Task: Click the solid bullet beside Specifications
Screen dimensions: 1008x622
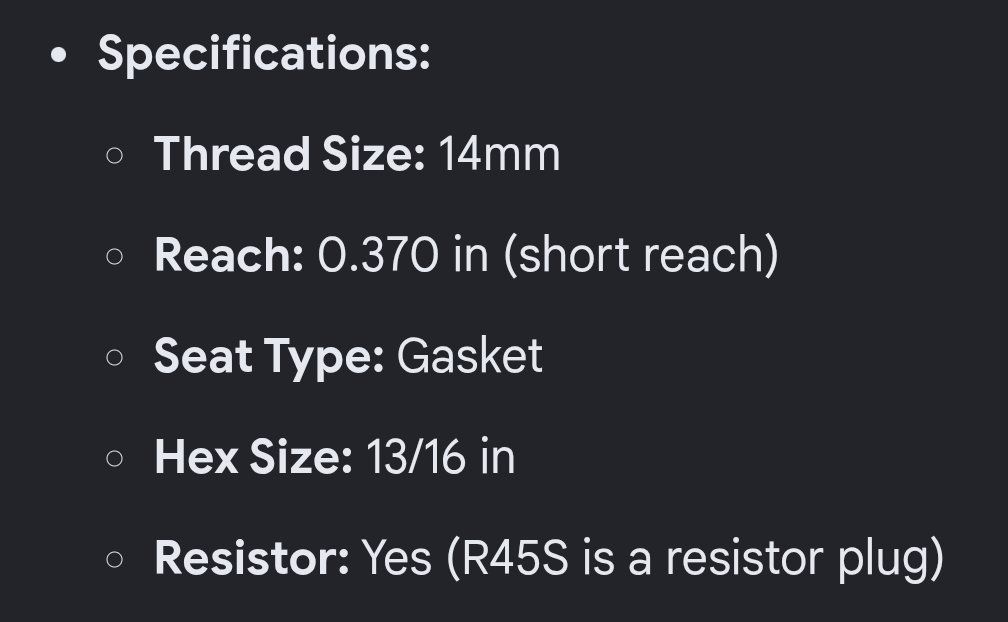Action: point(58,56)
